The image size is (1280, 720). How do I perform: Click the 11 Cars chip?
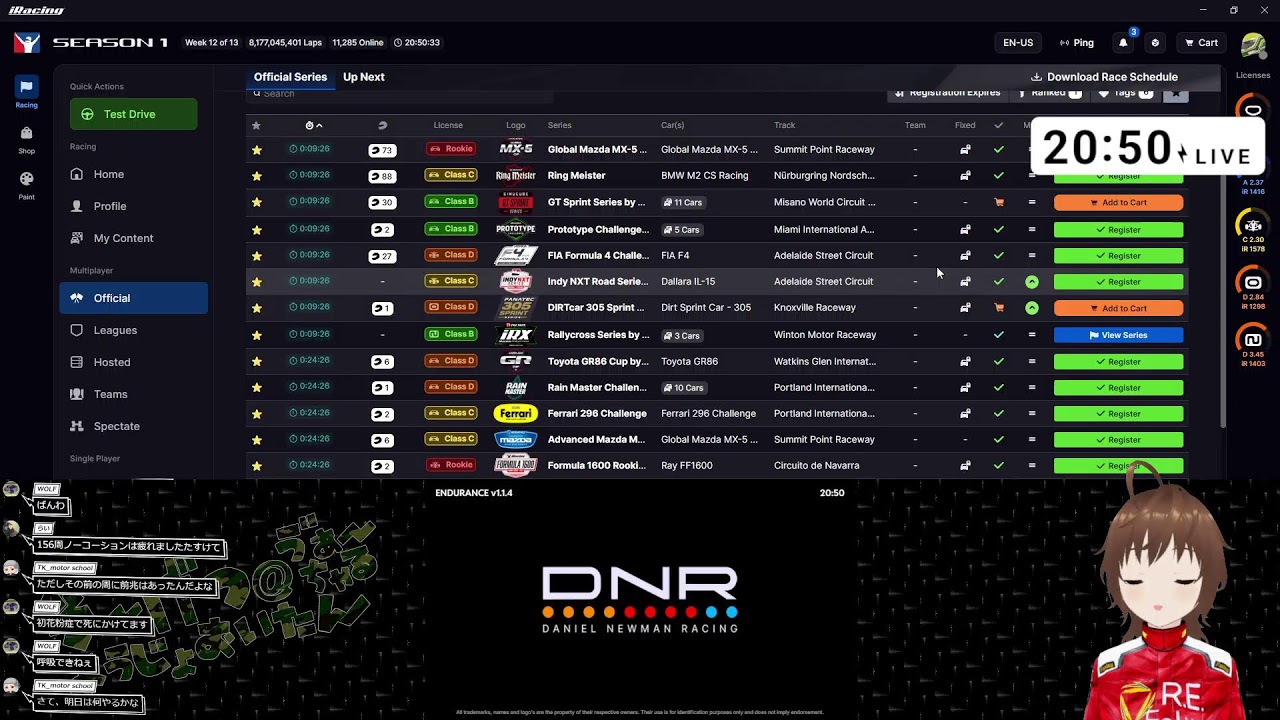click(x=683, y=202)
